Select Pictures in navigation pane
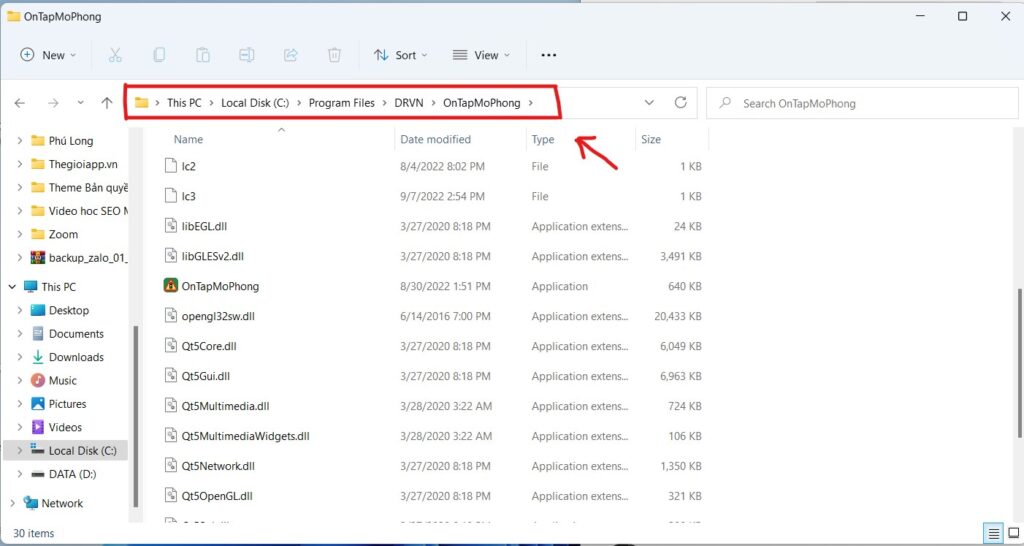 (x=67, y=404)
